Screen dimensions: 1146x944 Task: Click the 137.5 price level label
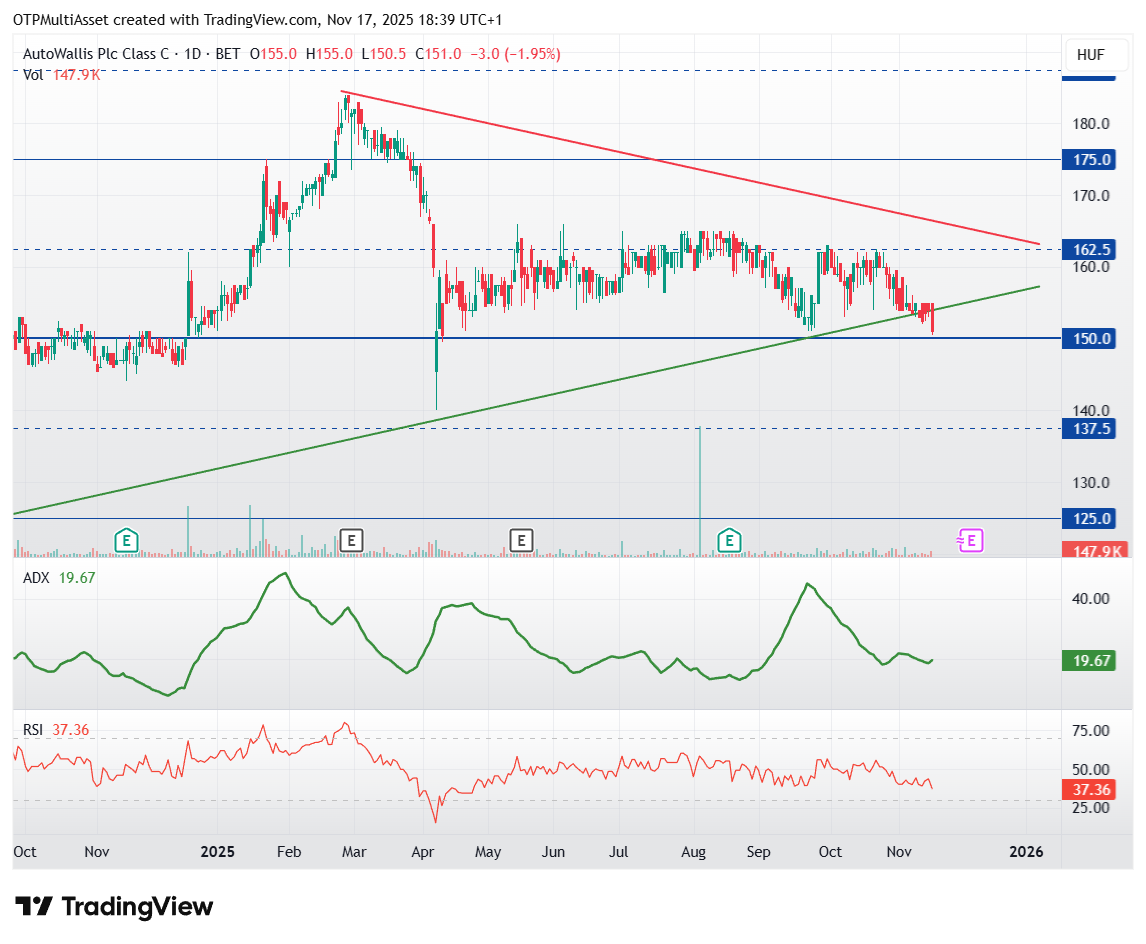tap(1090, 429)
